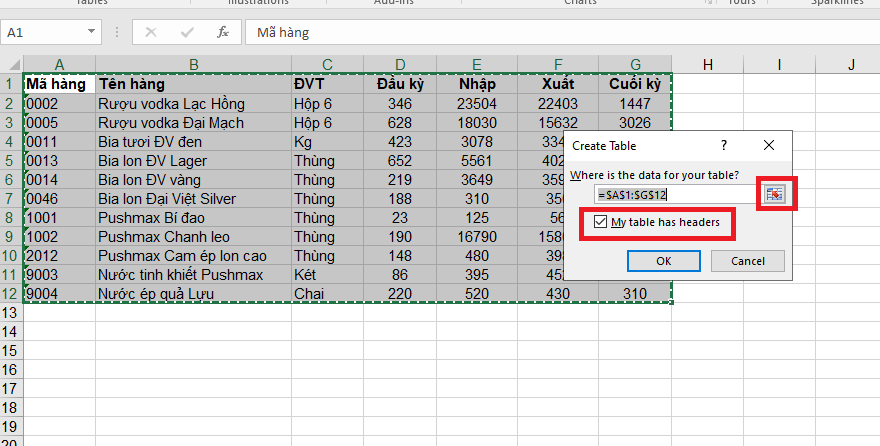Click the table data range input field
Image resolution: width=880 pixels, height=446 pixels.
coord(675,194)
